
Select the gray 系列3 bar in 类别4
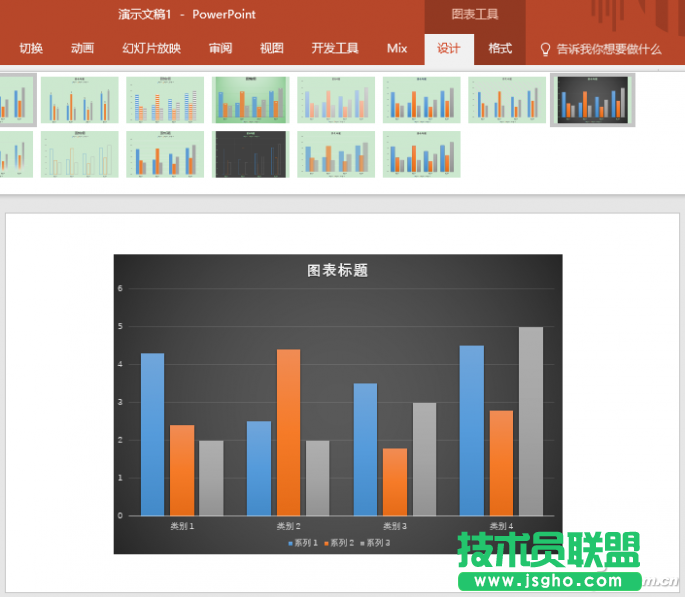tap(531, 421)
